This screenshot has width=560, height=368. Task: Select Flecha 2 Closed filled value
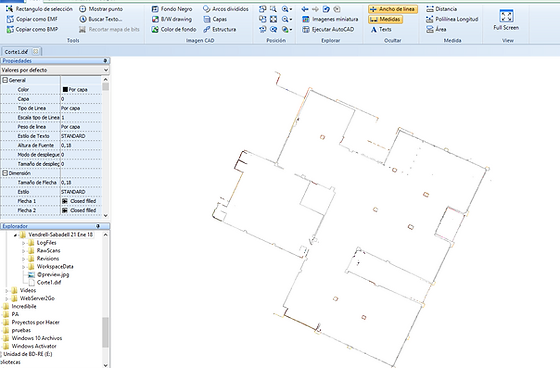pyautogui.click(x=81, y=210)
